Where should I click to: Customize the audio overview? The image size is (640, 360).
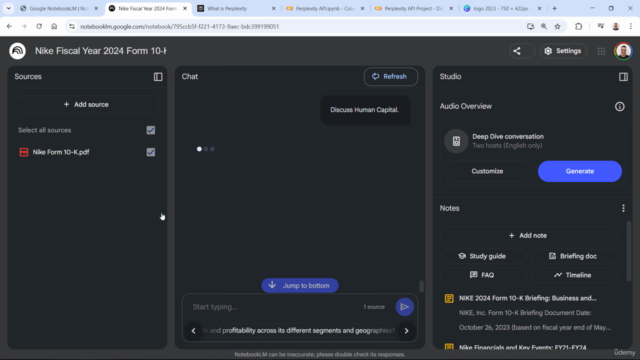point(487,171)
